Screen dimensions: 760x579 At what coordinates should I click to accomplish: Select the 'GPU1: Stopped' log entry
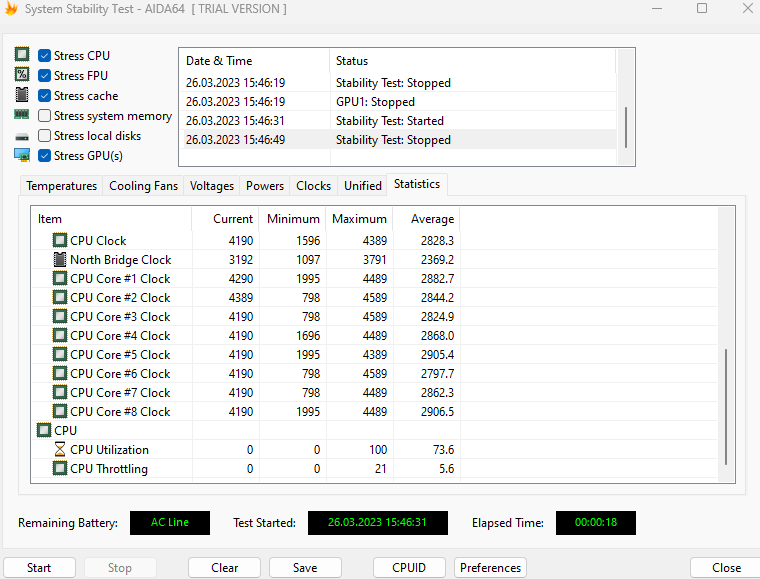(398, 102)
